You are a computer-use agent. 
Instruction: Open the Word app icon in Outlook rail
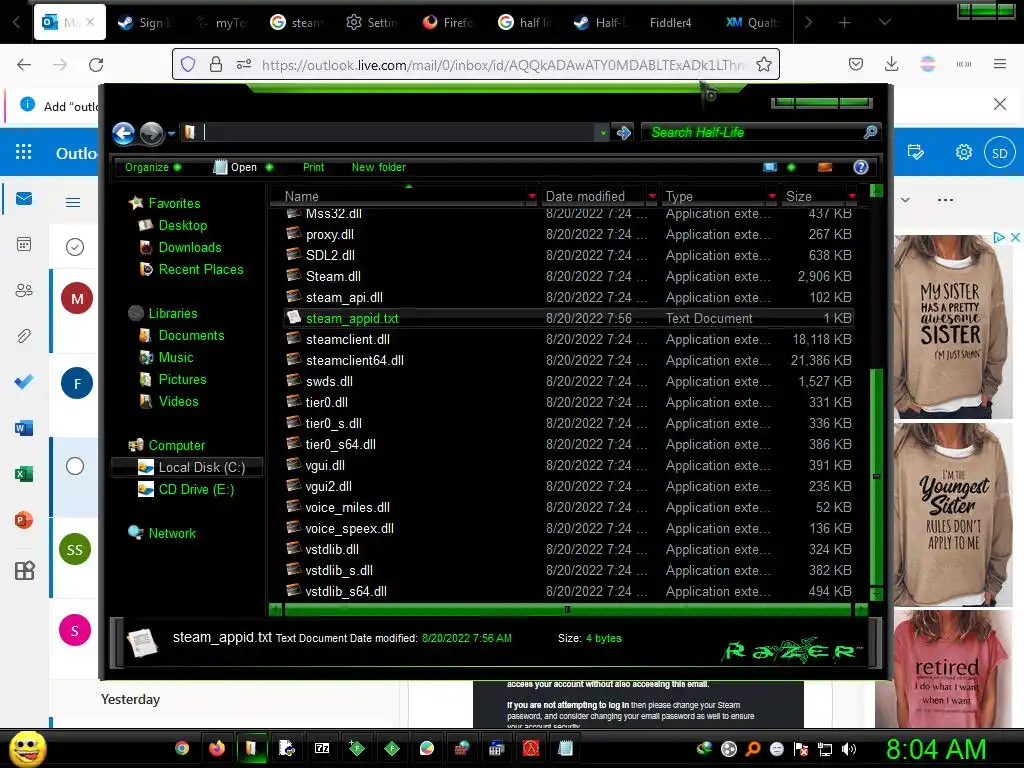pos(24,428)
